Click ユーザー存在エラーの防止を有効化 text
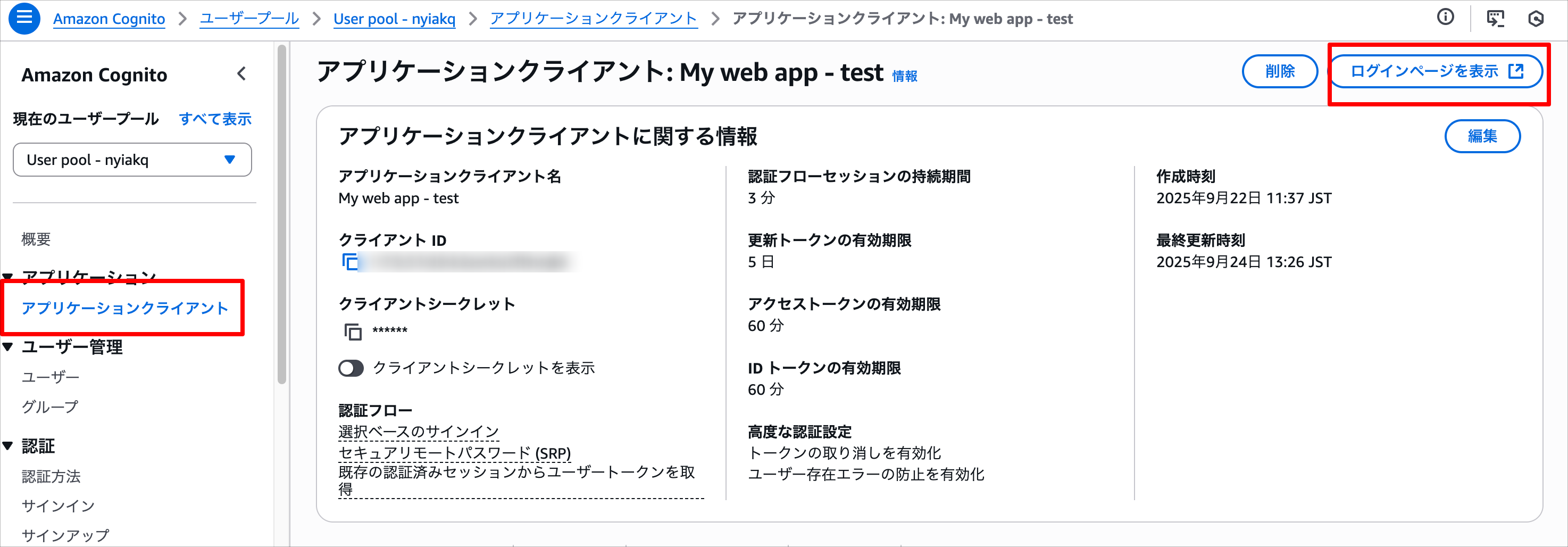Screen dimensions: 1568x547 click(x=866, y=475)
